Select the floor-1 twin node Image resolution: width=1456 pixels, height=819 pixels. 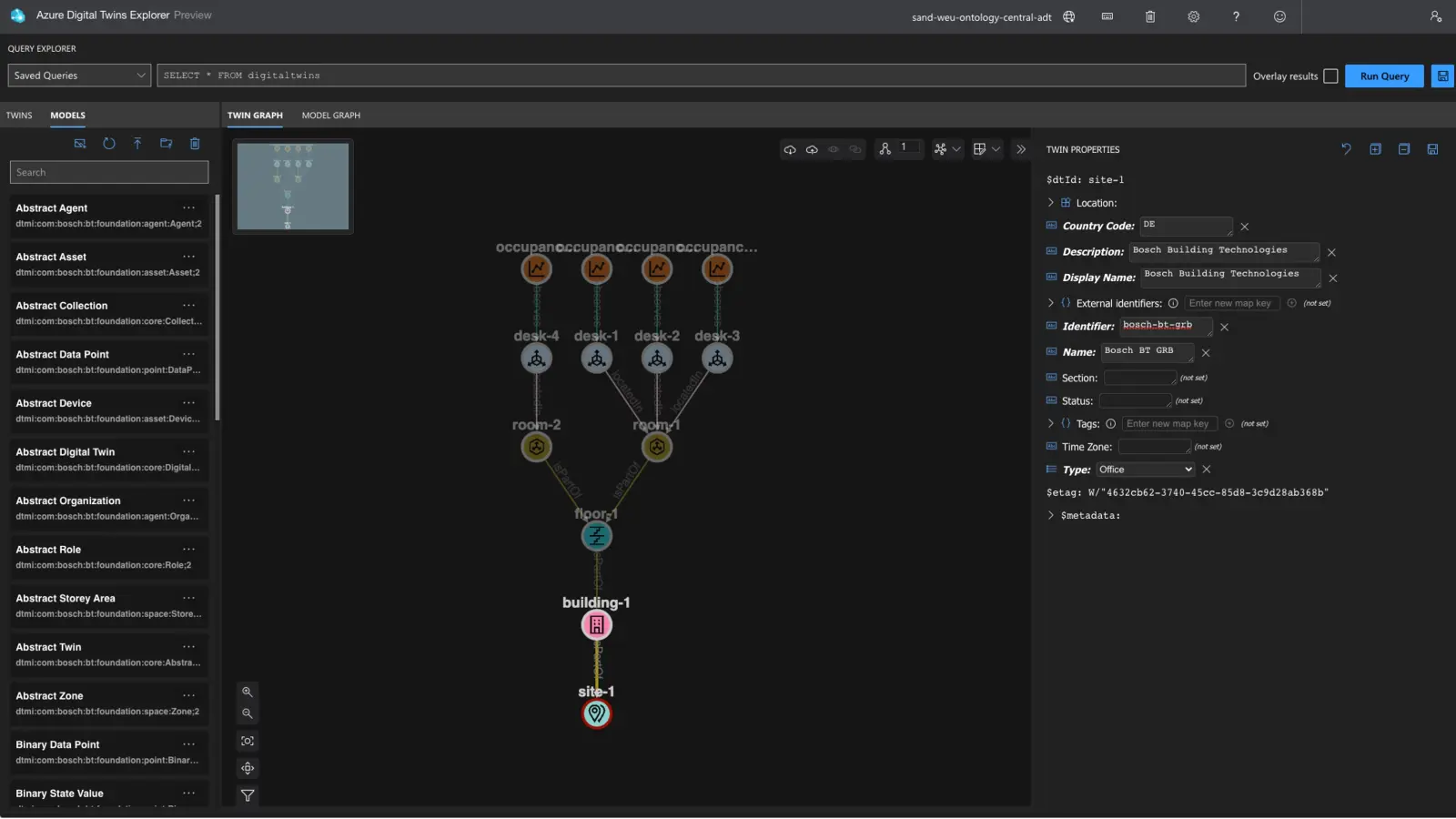597,536
